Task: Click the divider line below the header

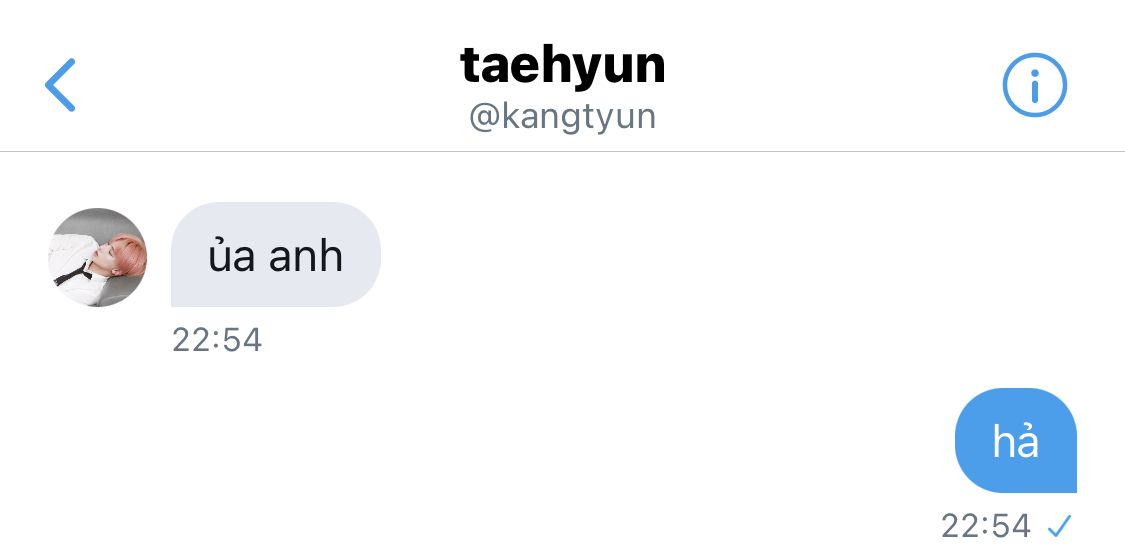Action: [x=562, y=151]
